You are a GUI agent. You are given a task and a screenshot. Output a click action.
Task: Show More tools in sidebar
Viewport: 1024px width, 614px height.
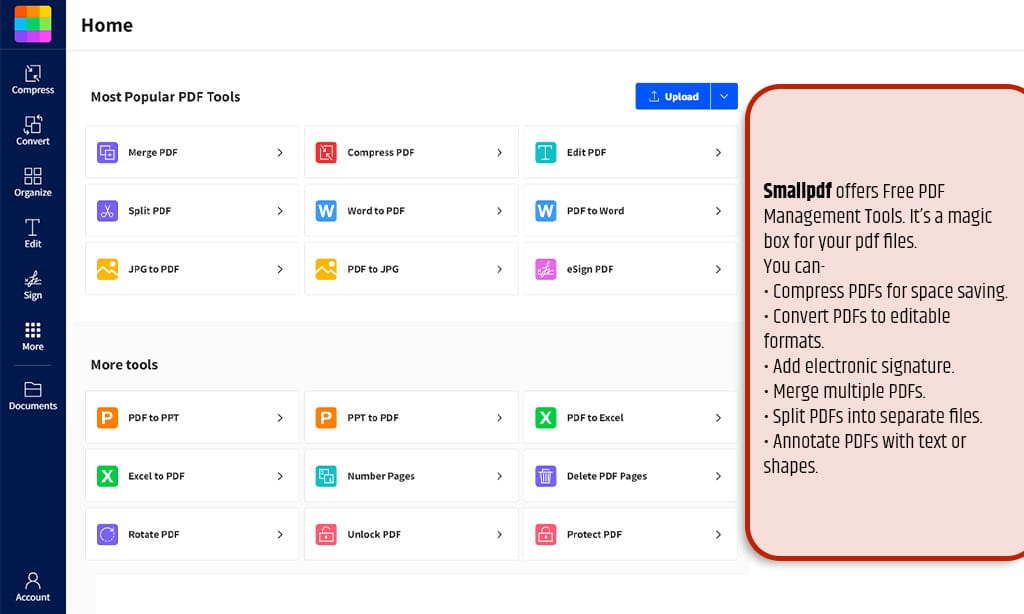pos(33,336)
